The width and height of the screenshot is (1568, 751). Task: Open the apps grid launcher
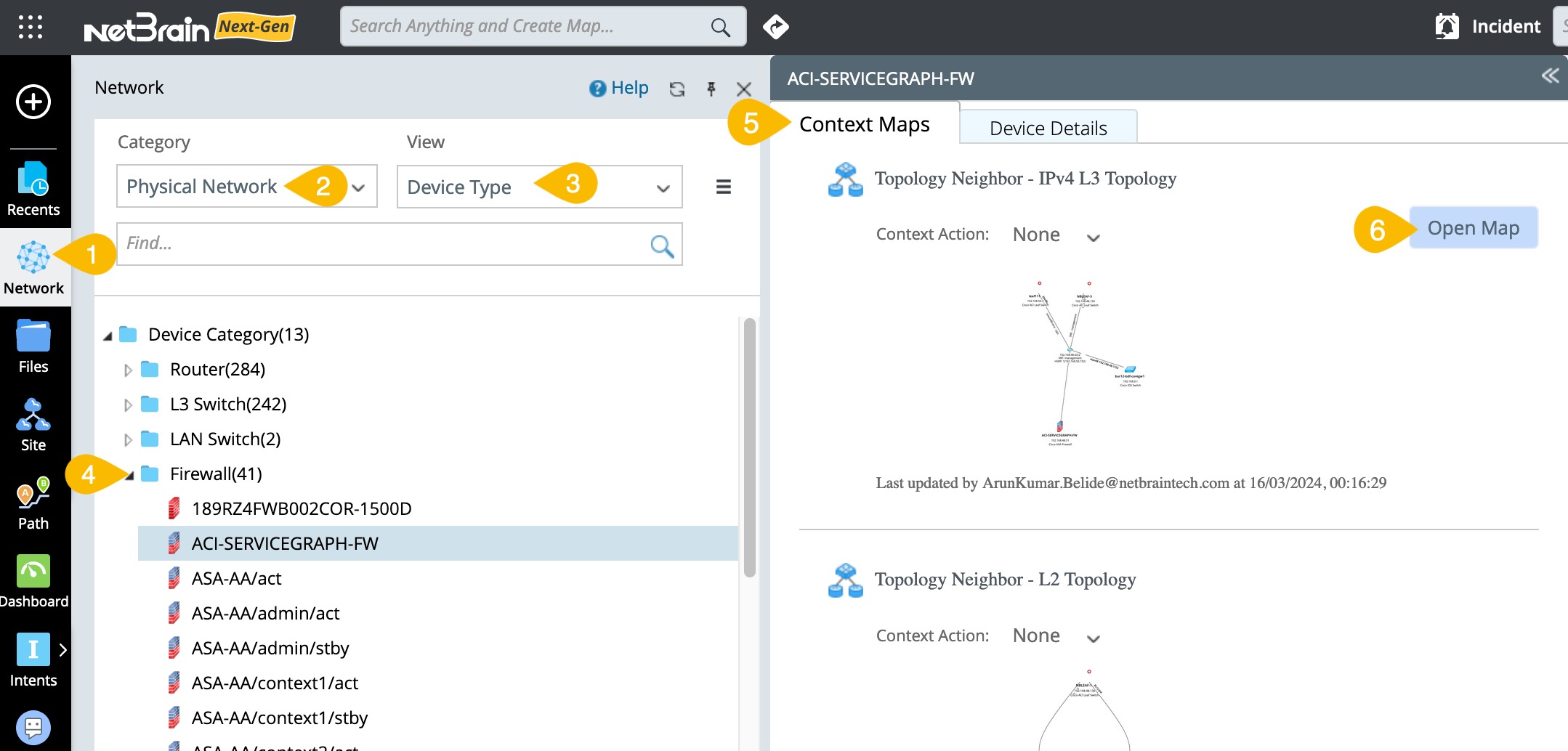(x=31, y=27)
